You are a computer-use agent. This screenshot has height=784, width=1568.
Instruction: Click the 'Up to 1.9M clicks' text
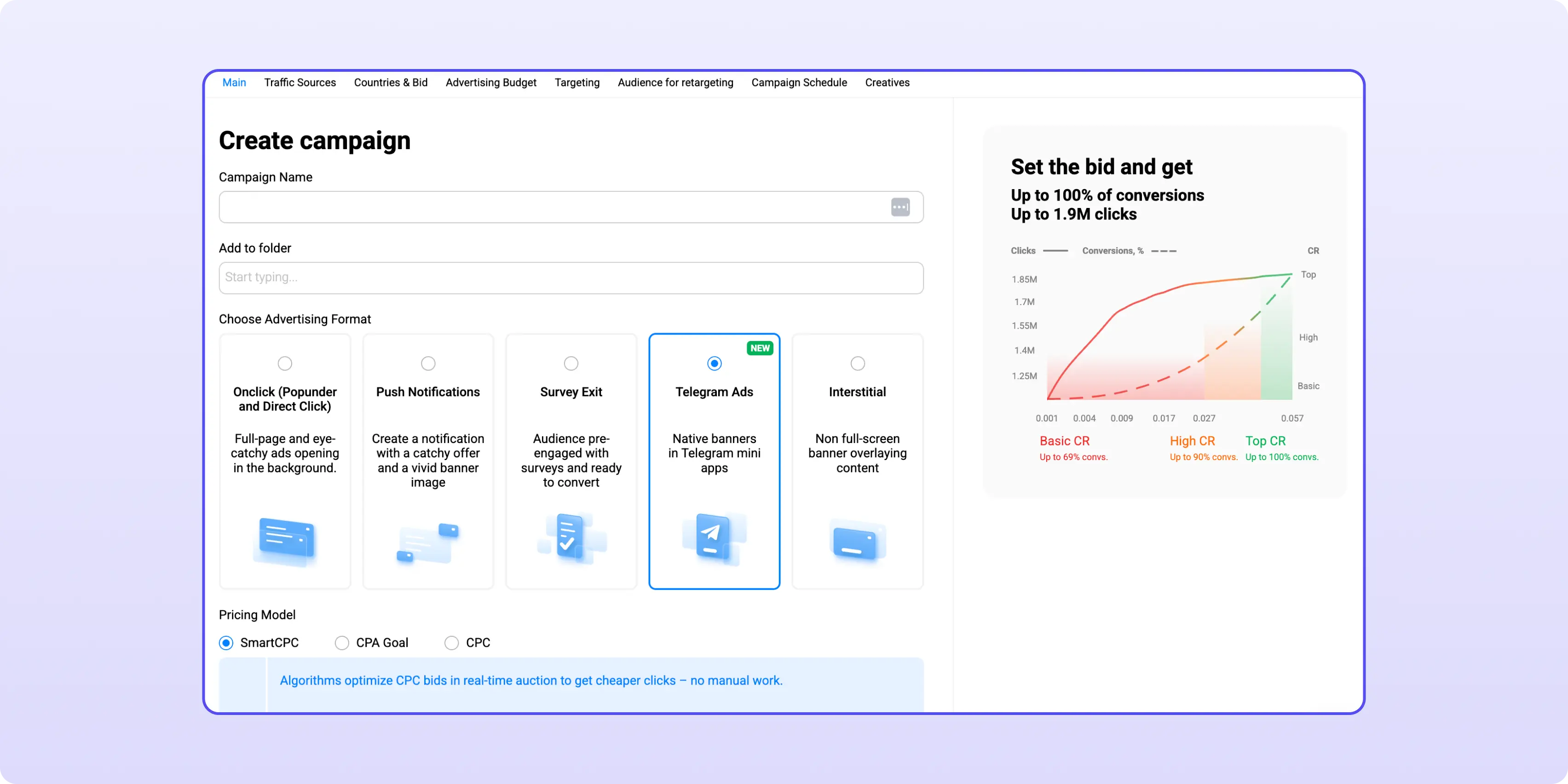[x=1073, y=214]
